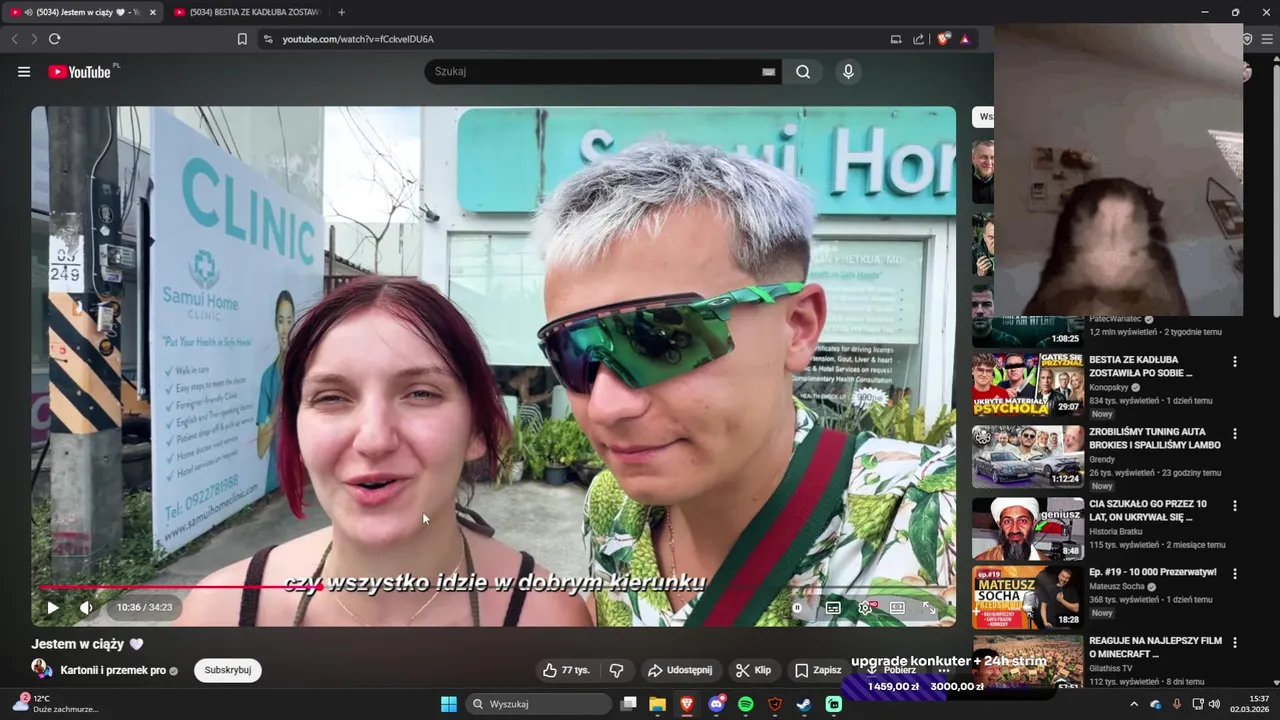The height and width of the screenshot is (720, 1280).
Task: Like the video with 77 tys.
Action: [567, 670]
